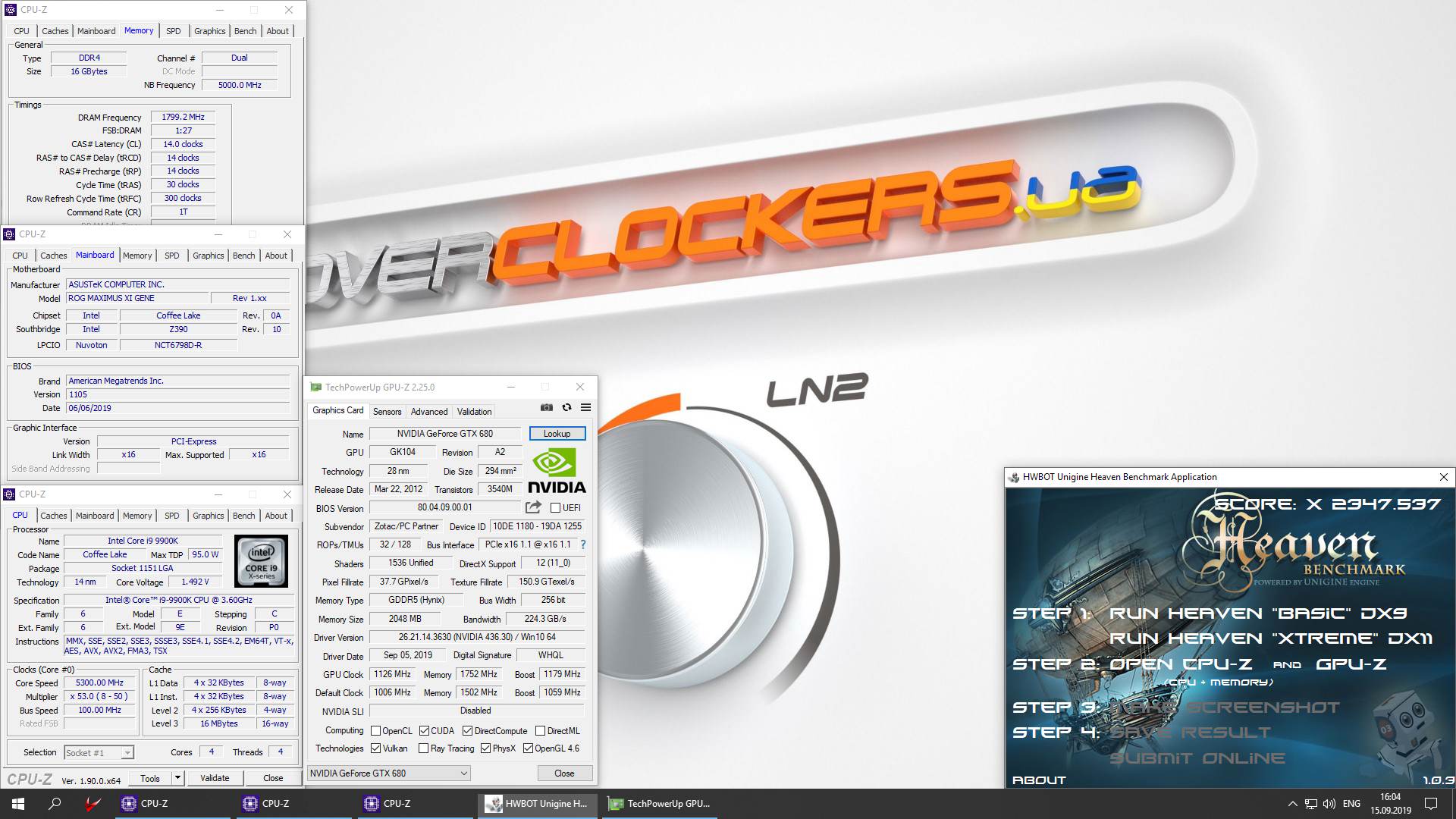The image size is (1456, 819).
Task: Click the CPU-Z Validate button
Action: [215, 778]
